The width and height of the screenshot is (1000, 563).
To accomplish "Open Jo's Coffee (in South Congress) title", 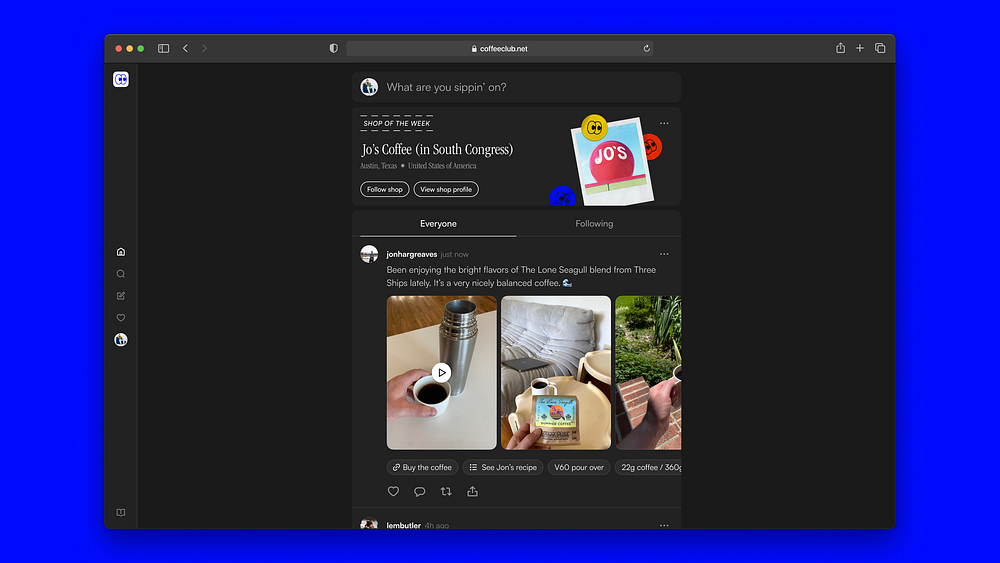I will 438,149.
